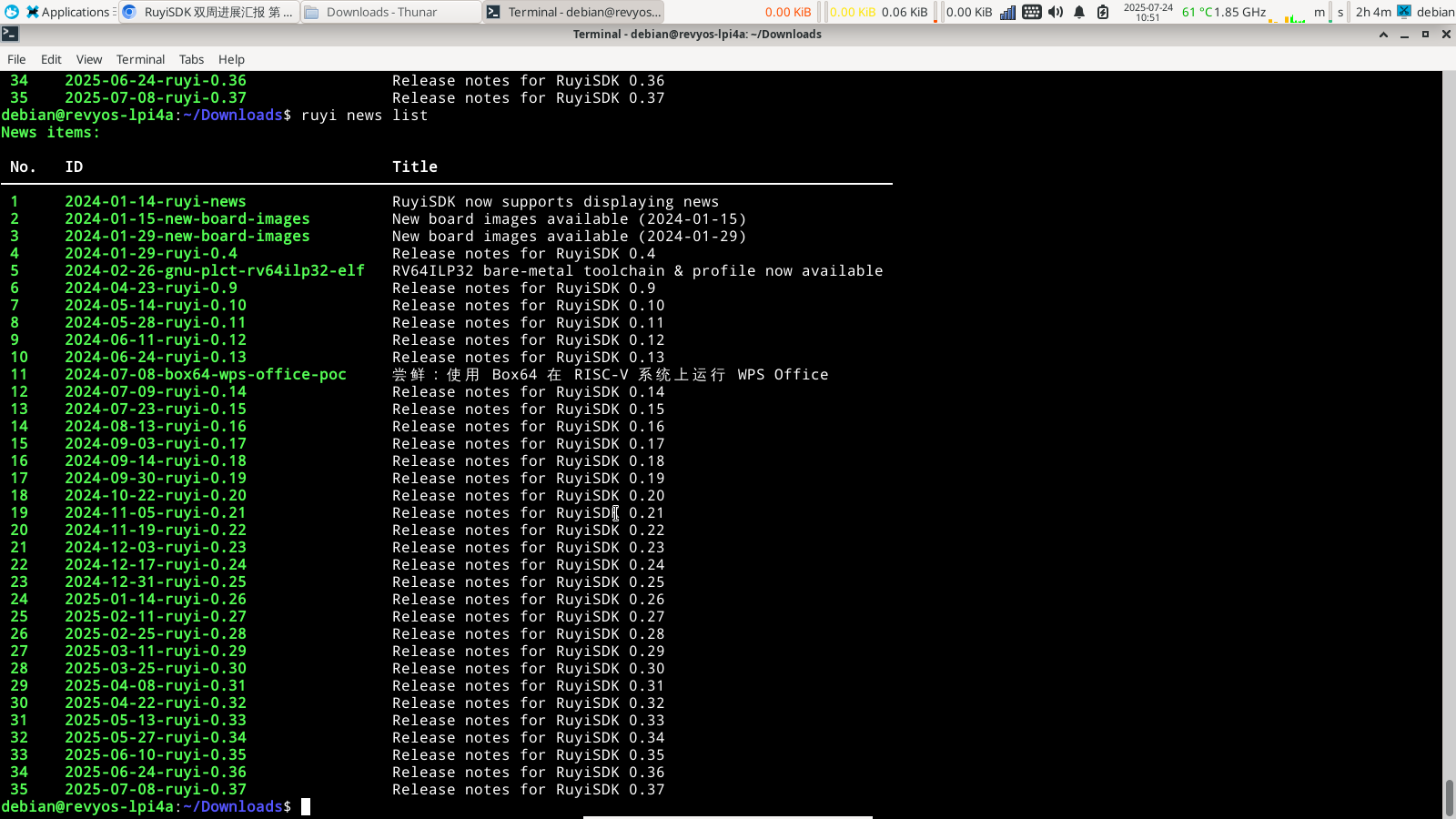Switch to the RuyiSDK browser window
This screenshot has height=819, width=1456.
tap(208, 12)
